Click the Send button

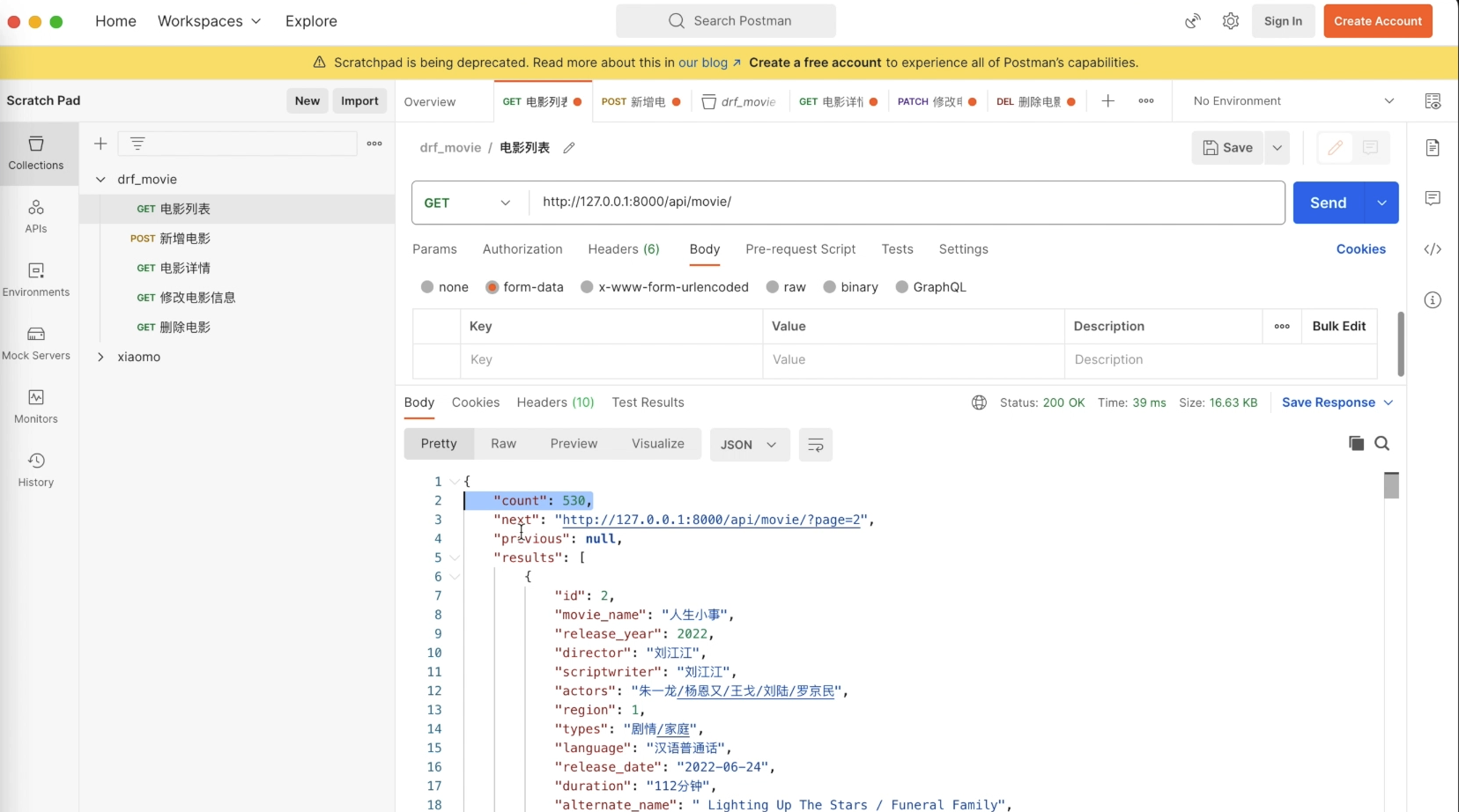(1328, 203)
